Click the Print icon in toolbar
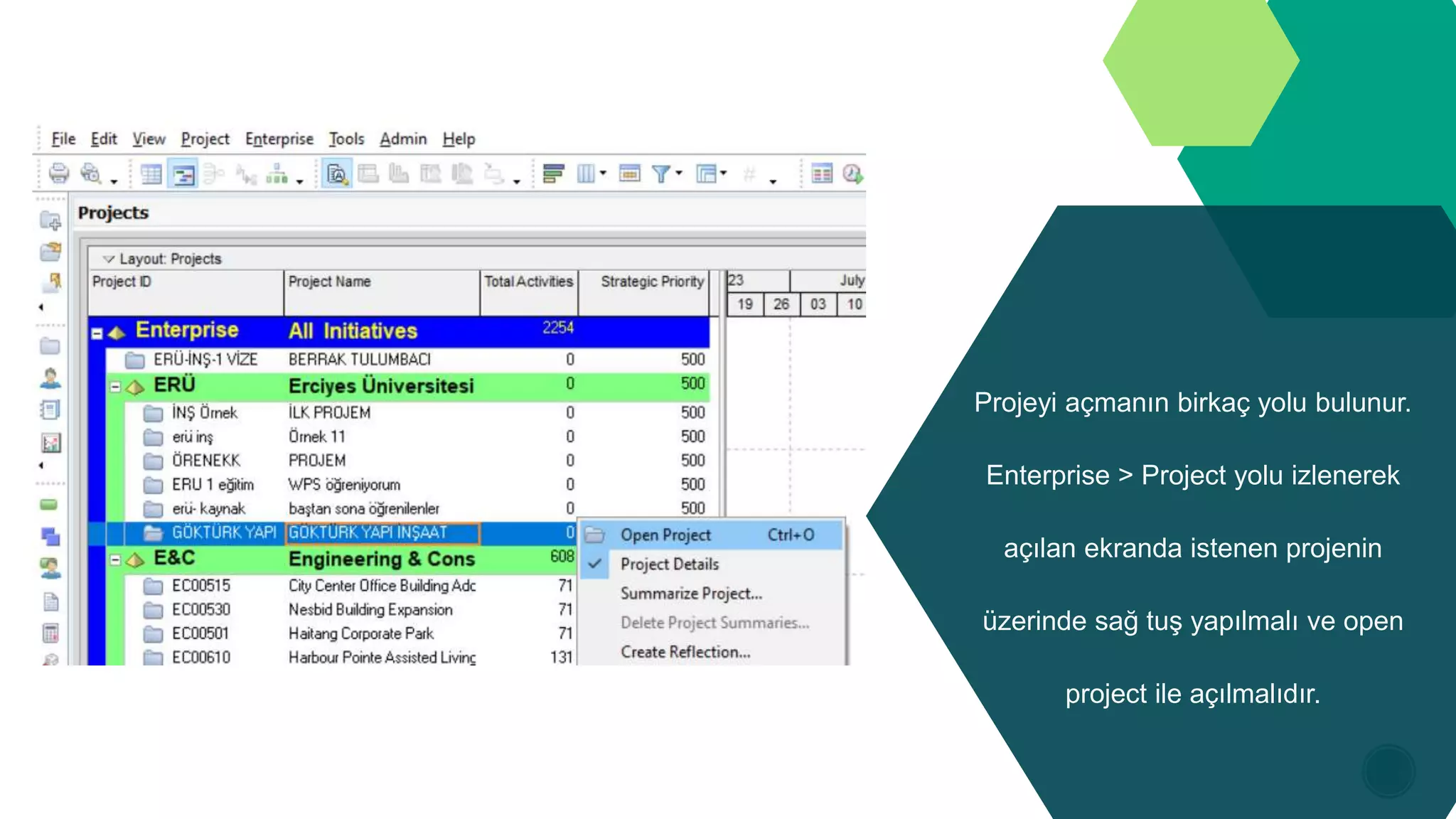This screenshot has height=819, width=1456. (58, 173)
